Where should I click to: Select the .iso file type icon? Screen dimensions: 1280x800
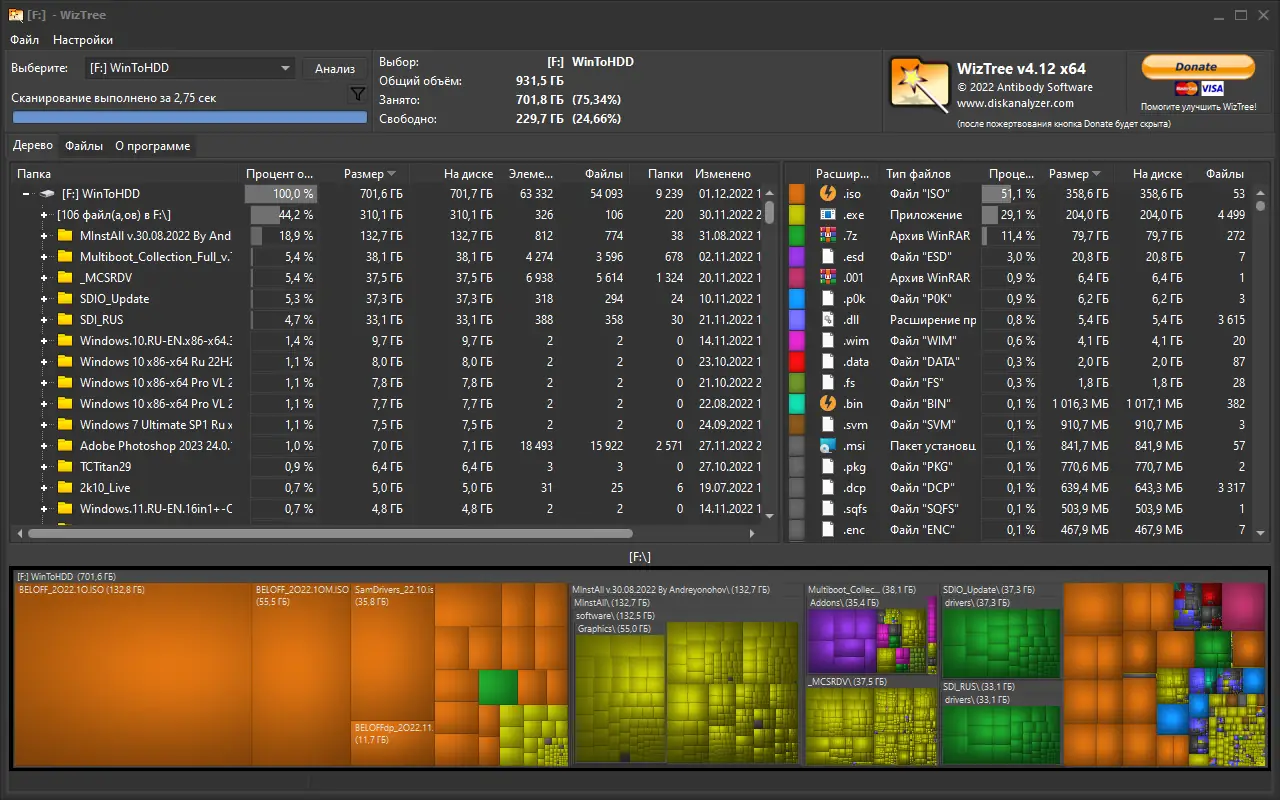(827, 194)
